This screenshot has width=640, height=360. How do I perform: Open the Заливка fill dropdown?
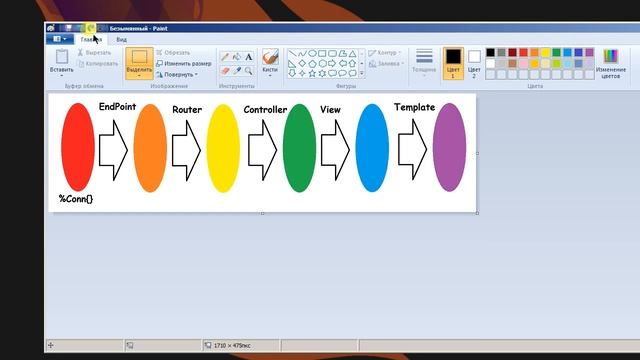tap(386, 64)
